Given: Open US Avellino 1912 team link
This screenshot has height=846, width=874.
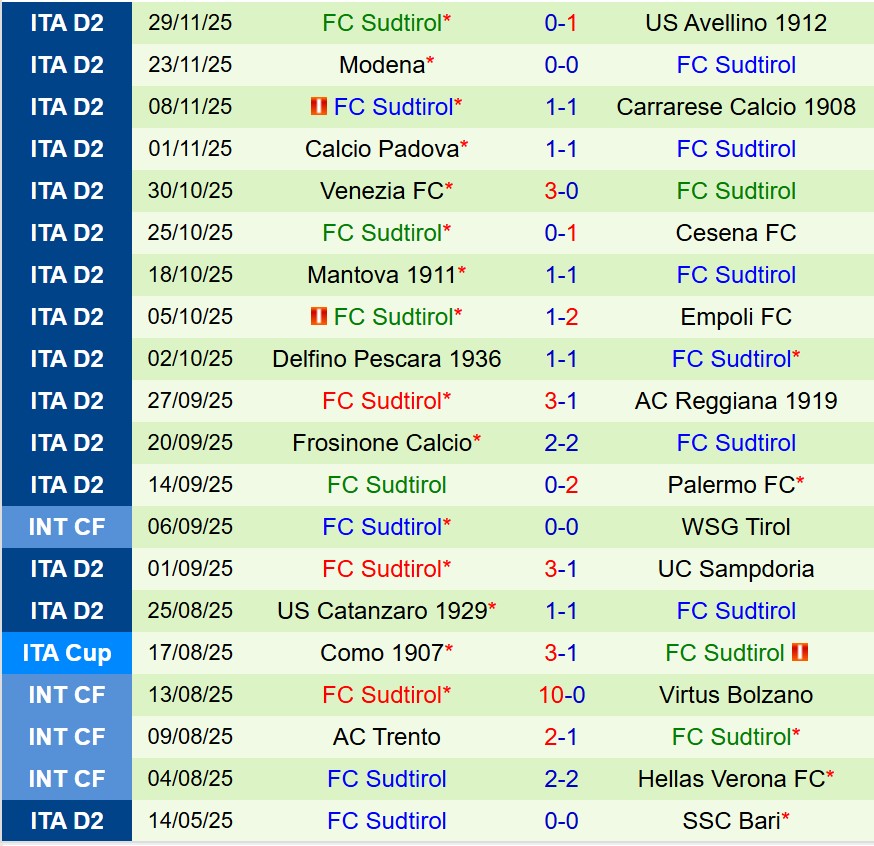Looking at the screenshot, I should pyautogui.click(x=736, y=23).
